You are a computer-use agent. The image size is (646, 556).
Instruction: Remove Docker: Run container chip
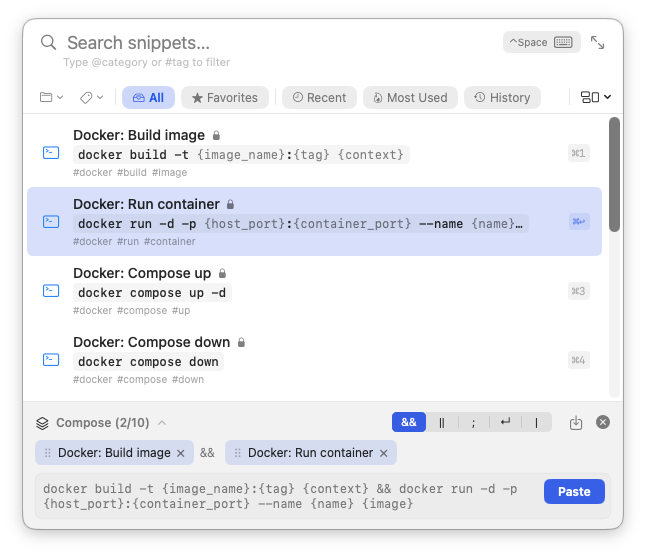(384, 453)
